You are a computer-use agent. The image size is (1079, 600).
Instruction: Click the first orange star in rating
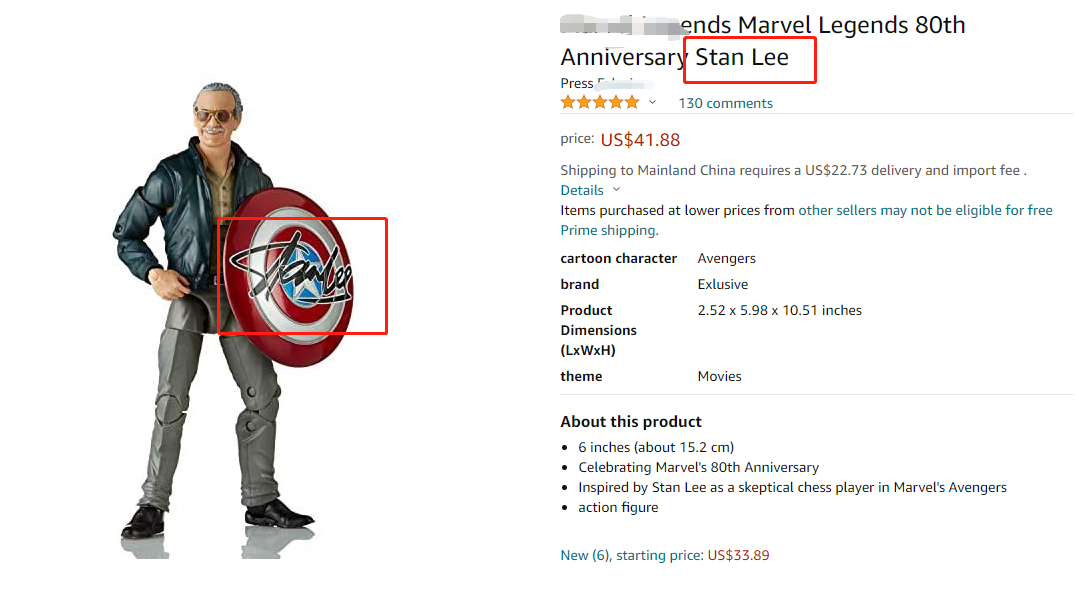(x=568, y=102)
